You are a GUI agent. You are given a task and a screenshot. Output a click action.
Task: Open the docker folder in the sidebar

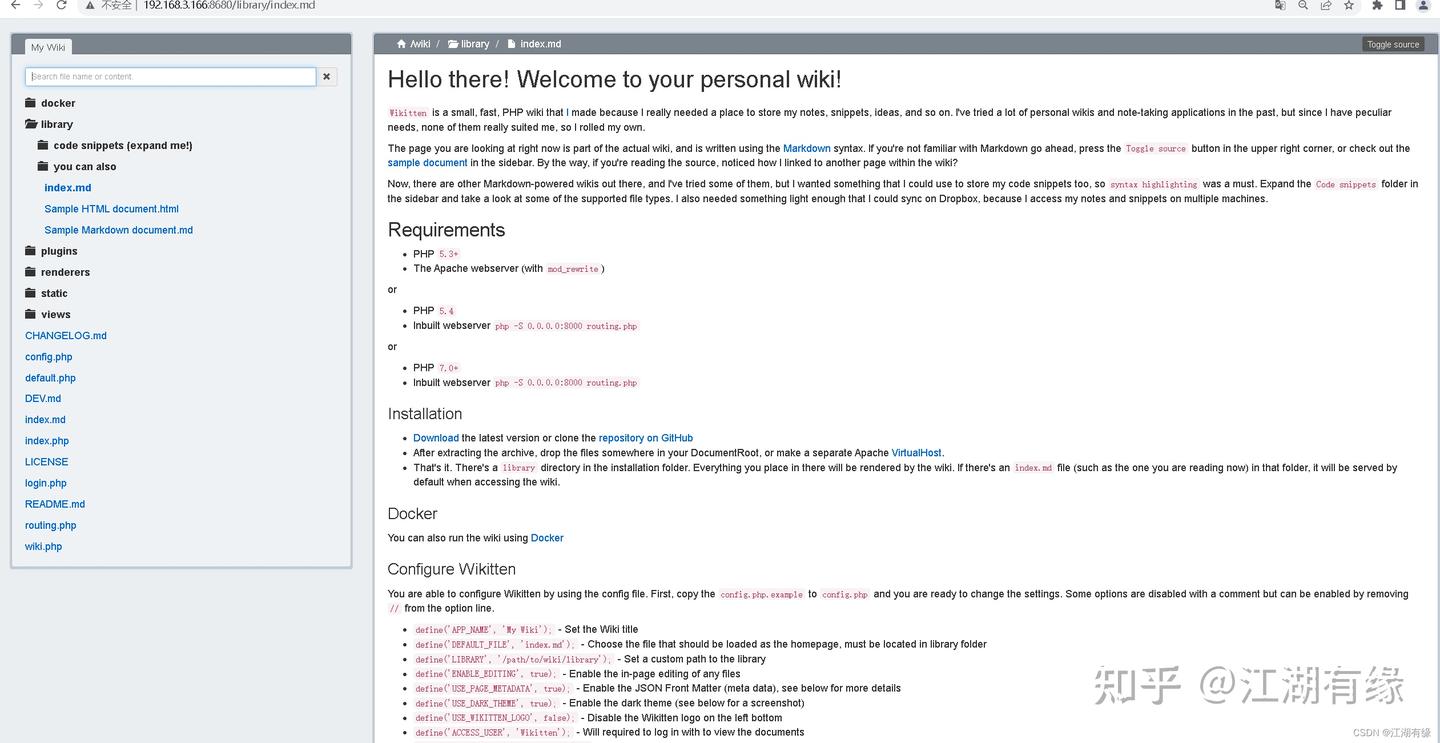coord(57,102)
